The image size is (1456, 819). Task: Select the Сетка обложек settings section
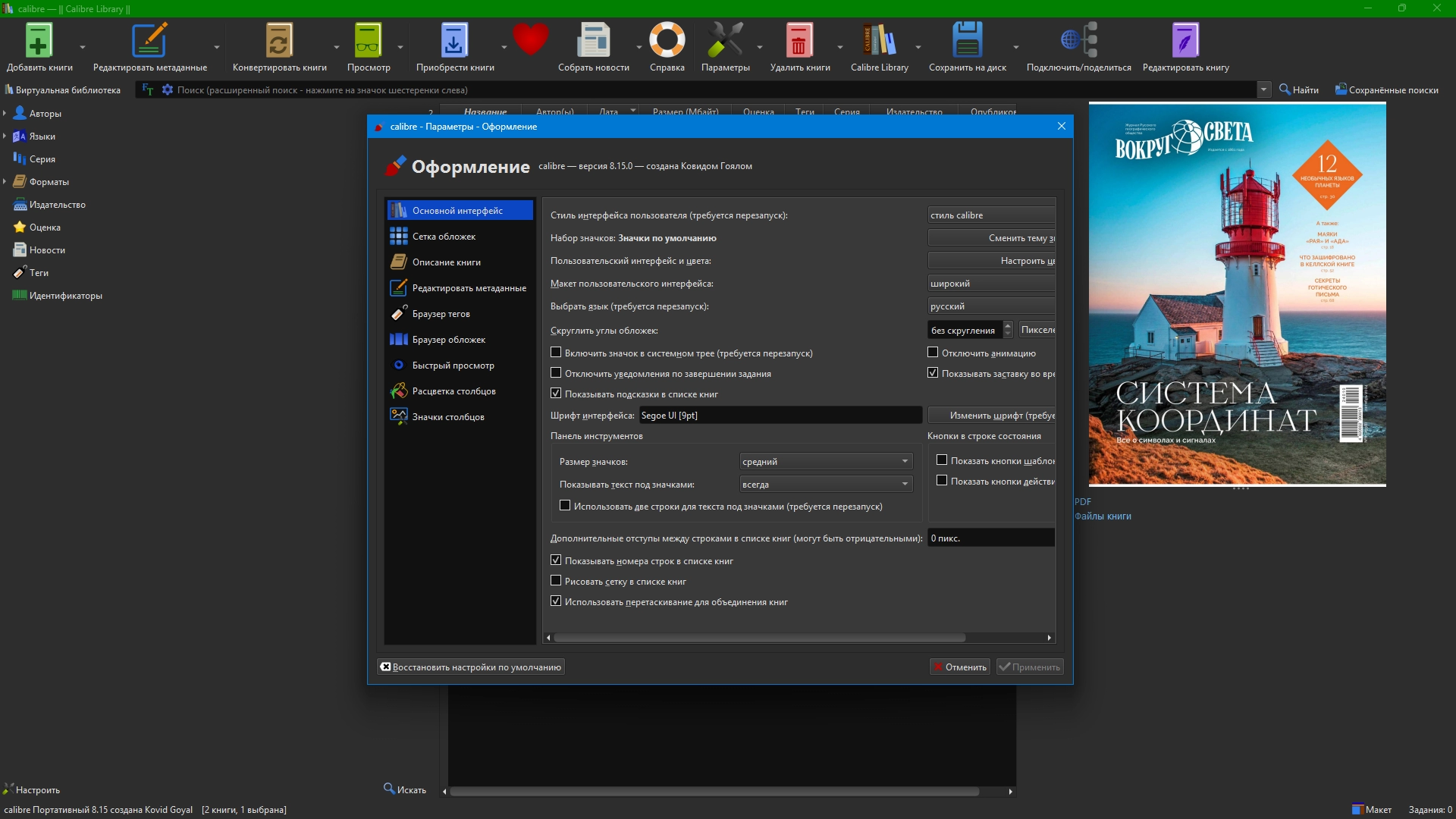tap(444, 237)
